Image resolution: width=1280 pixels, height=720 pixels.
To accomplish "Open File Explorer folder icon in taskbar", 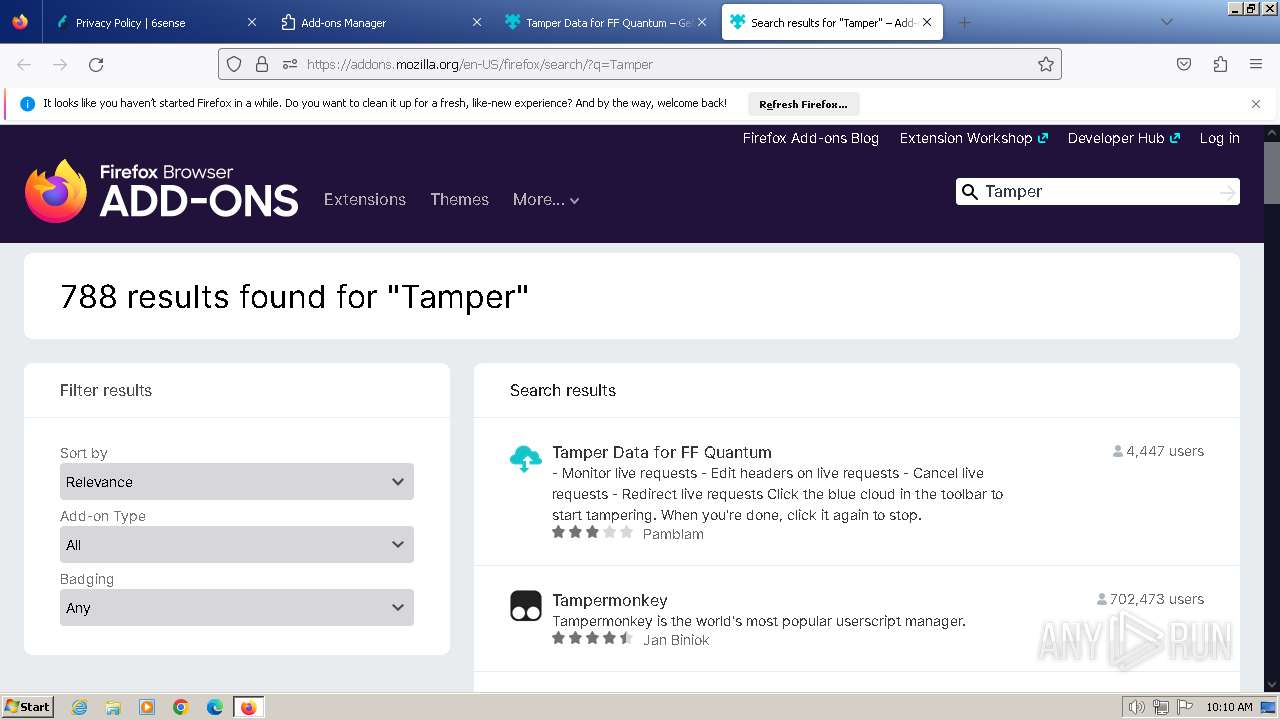I will [x=113, y=707].
